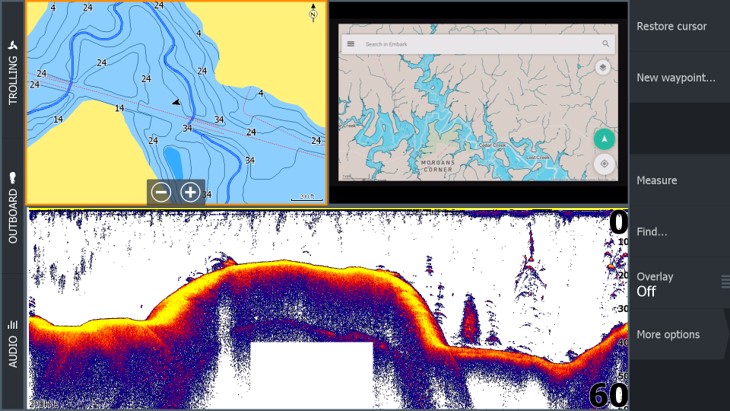This screenshot has width=730, height=411.
Task: Open the hamburger menu in Embark map
Action: point(350,44)
